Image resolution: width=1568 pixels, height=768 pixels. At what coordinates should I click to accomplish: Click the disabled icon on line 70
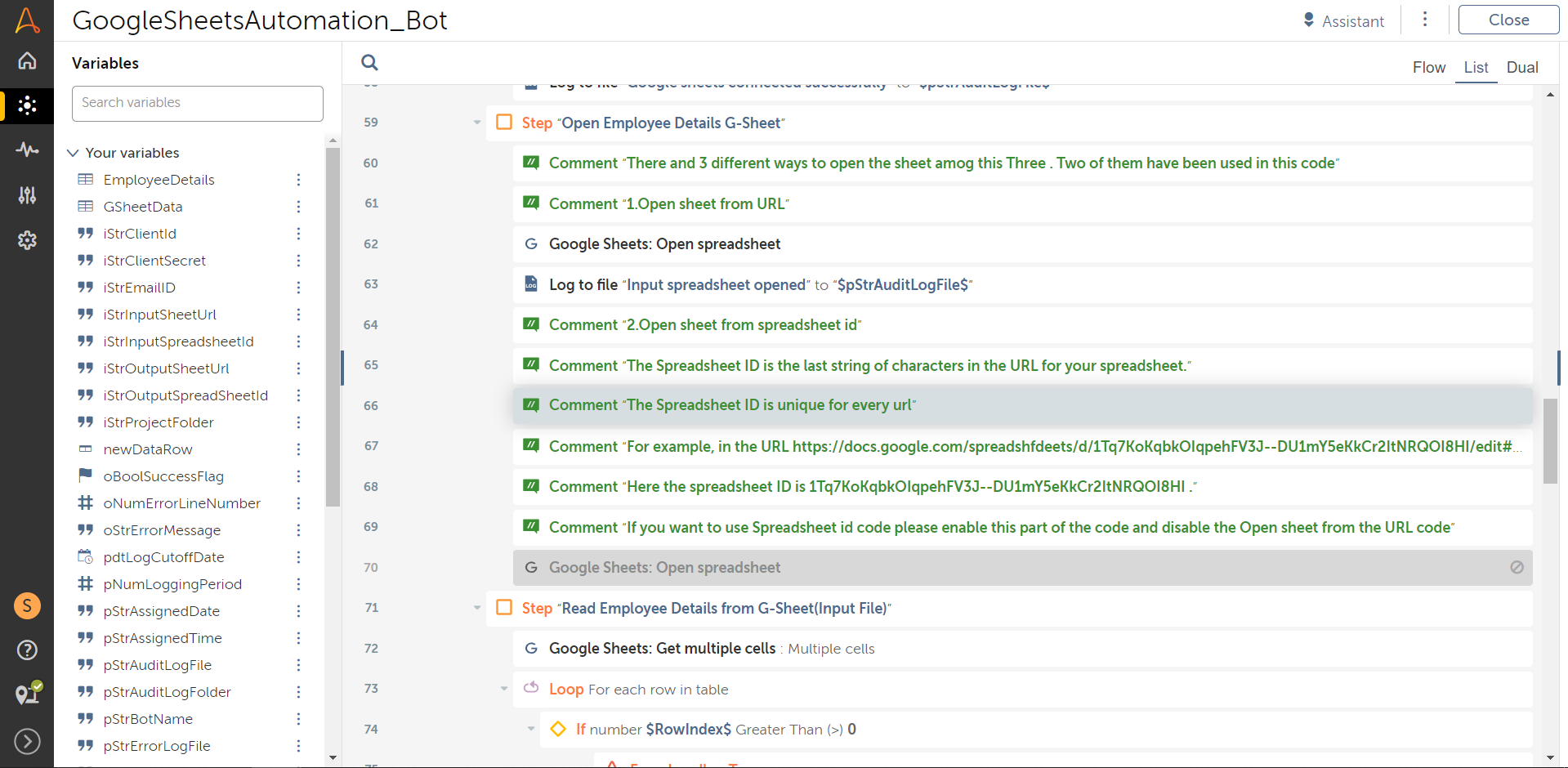[x=1517, y=567]
